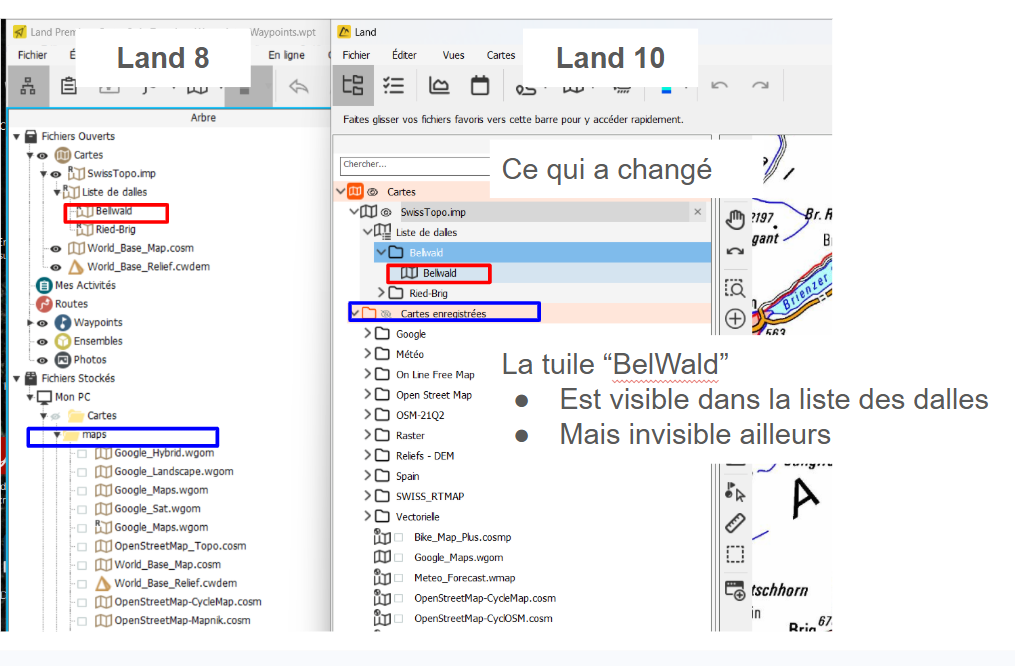Click the Mes Activités icon in Land 8 tree
The width and height of the screenshot is (1015, 666).
pyautogui.click(x=44, y=285)
